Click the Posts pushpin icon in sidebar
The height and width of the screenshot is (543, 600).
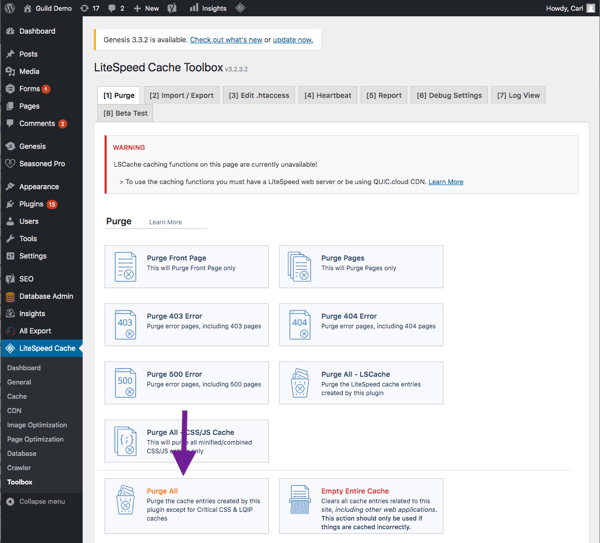[x=10, y=54]
